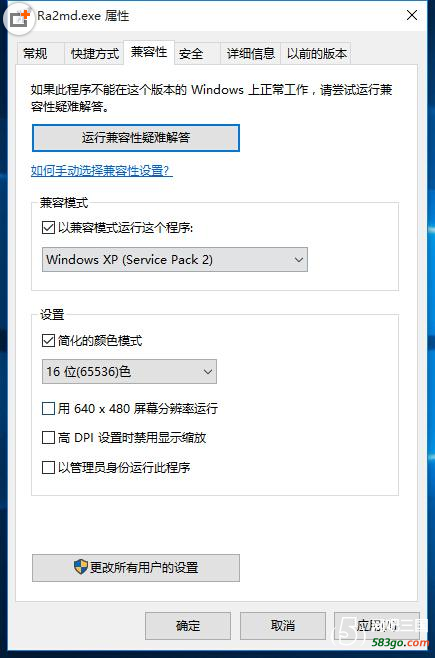
Task: Check 高 DPI 设置时禁用显示缩放
Action: coord(48,438)
